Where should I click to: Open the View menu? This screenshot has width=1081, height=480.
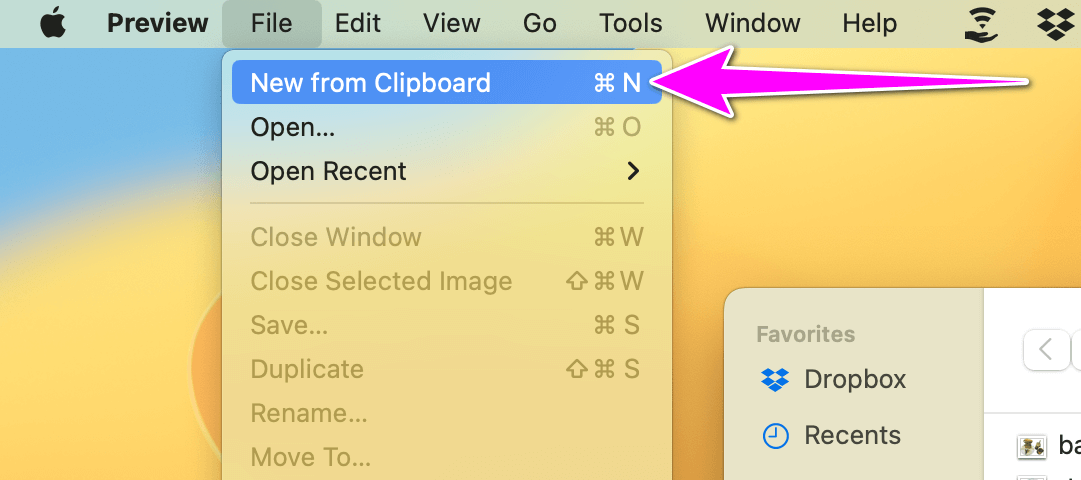452,23
